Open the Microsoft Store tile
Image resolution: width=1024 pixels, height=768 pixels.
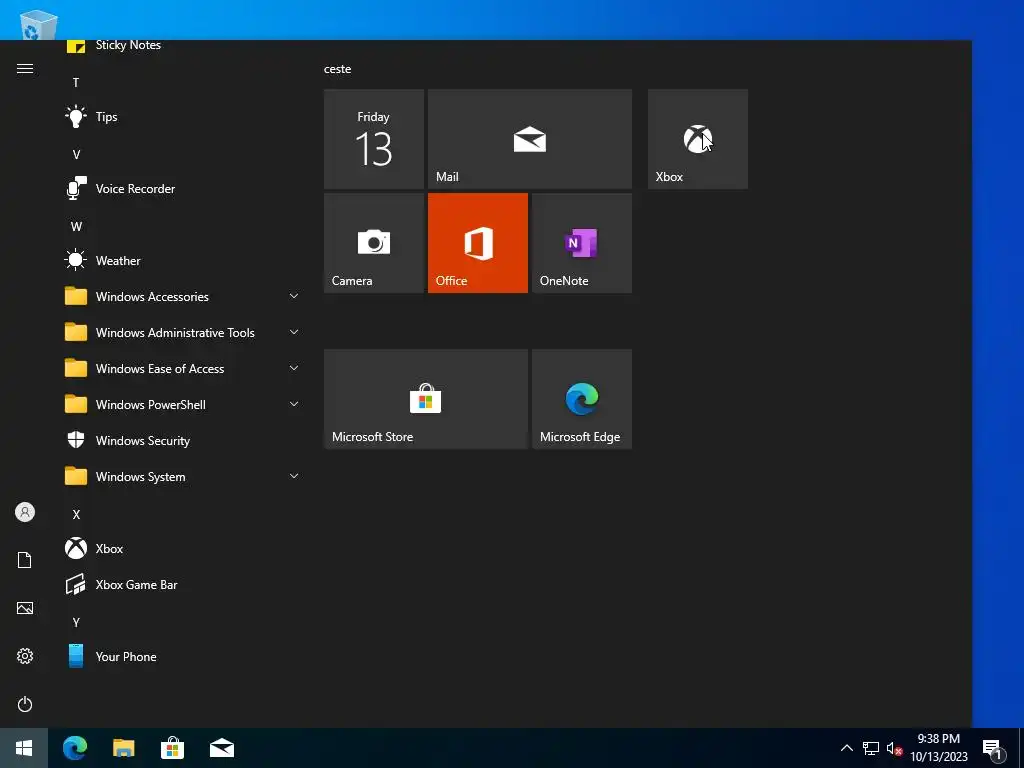pos(426,399)
